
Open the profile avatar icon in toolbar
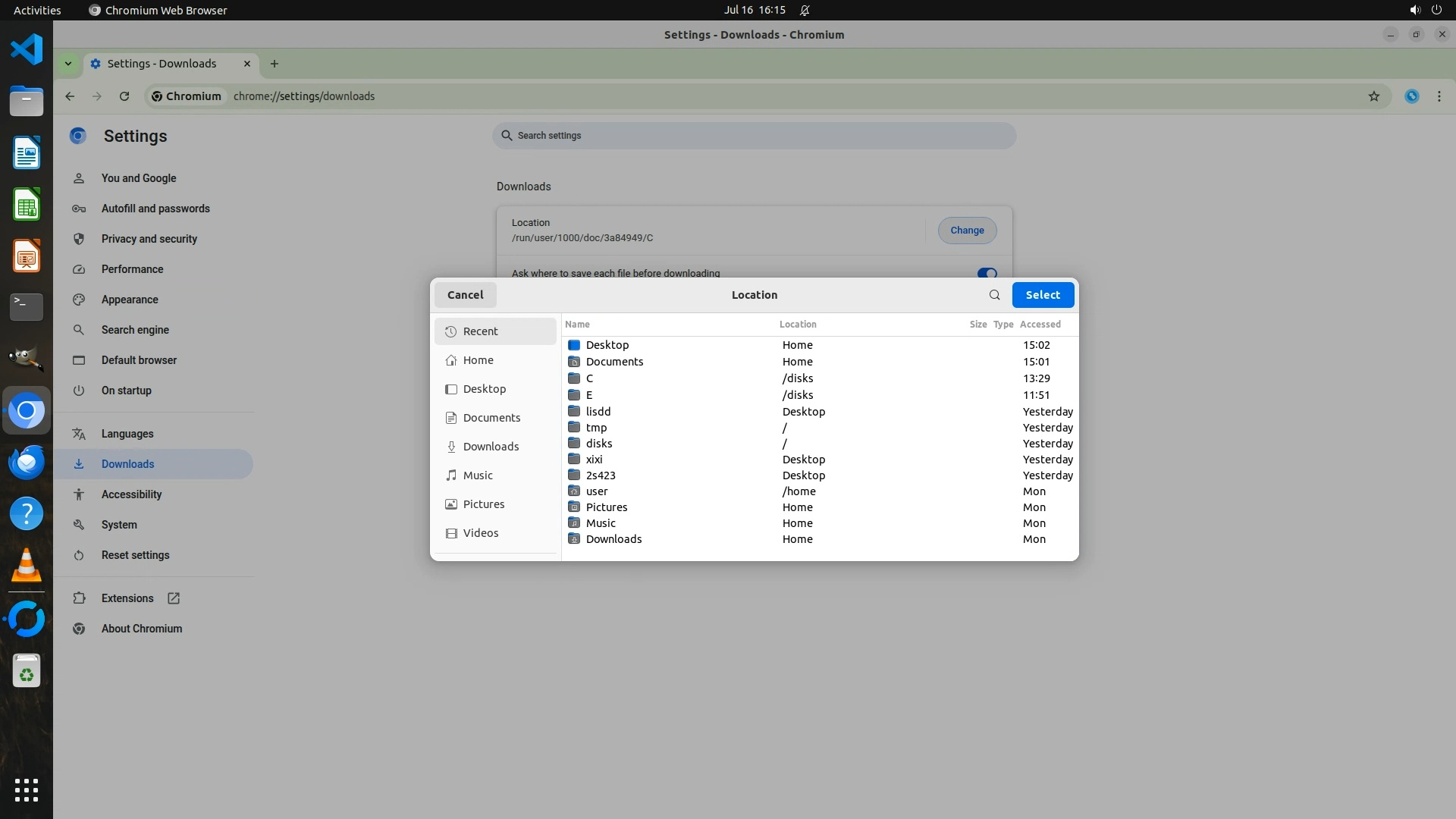pos(1411,96)
